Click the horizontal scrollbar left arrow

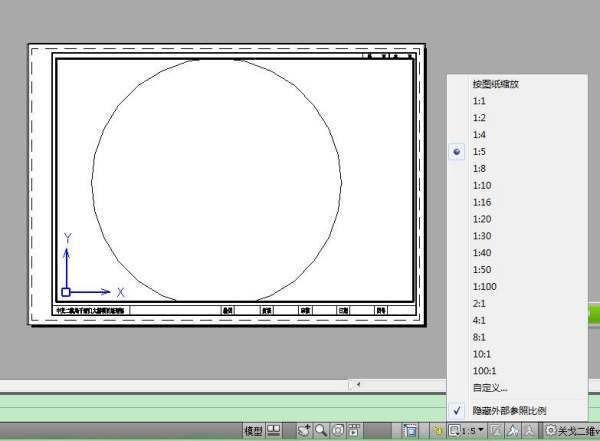pyautogui.click(x=357, y=384)
